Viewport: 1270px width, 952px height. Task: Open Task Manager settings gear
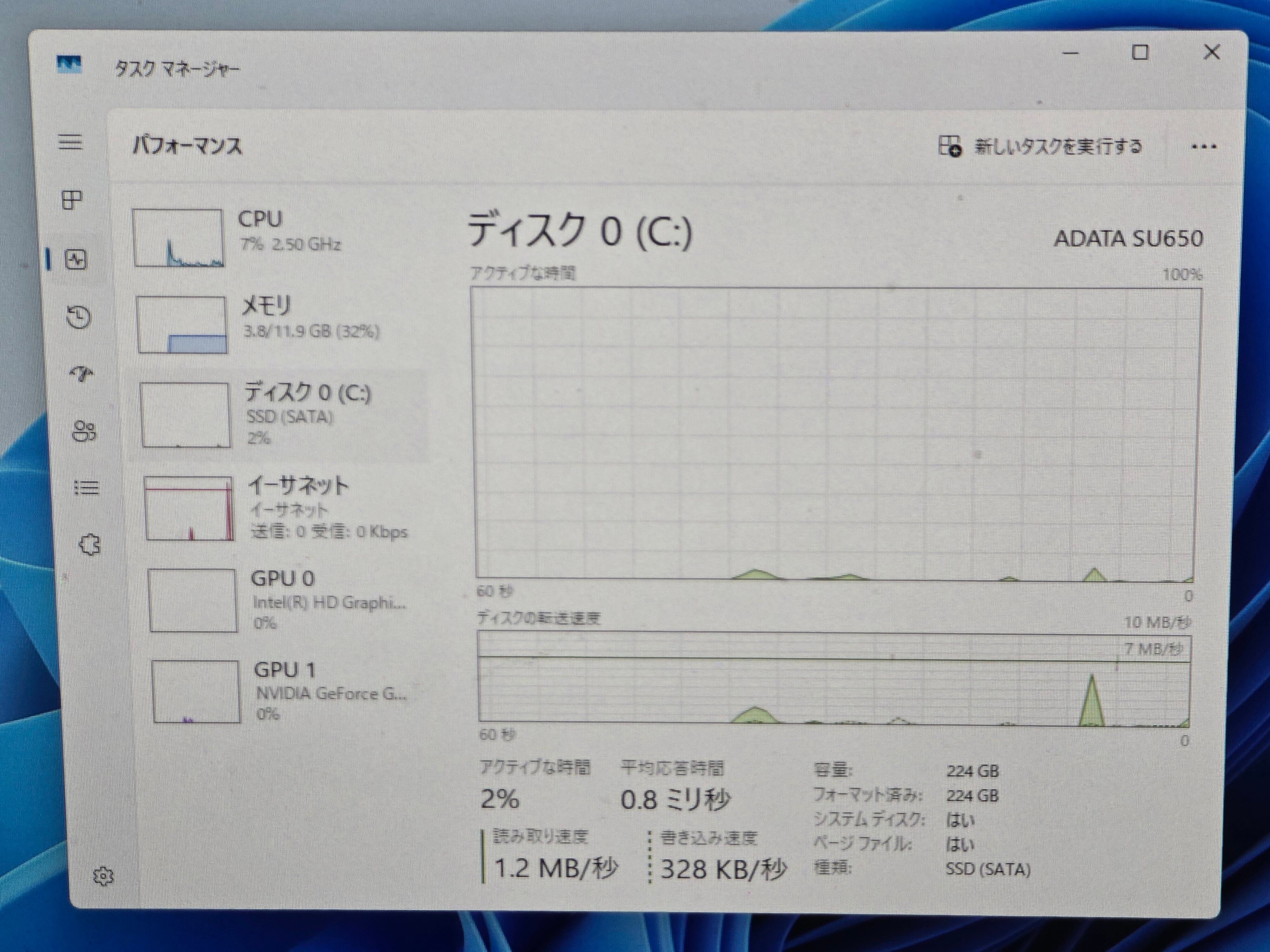(103, 876)
